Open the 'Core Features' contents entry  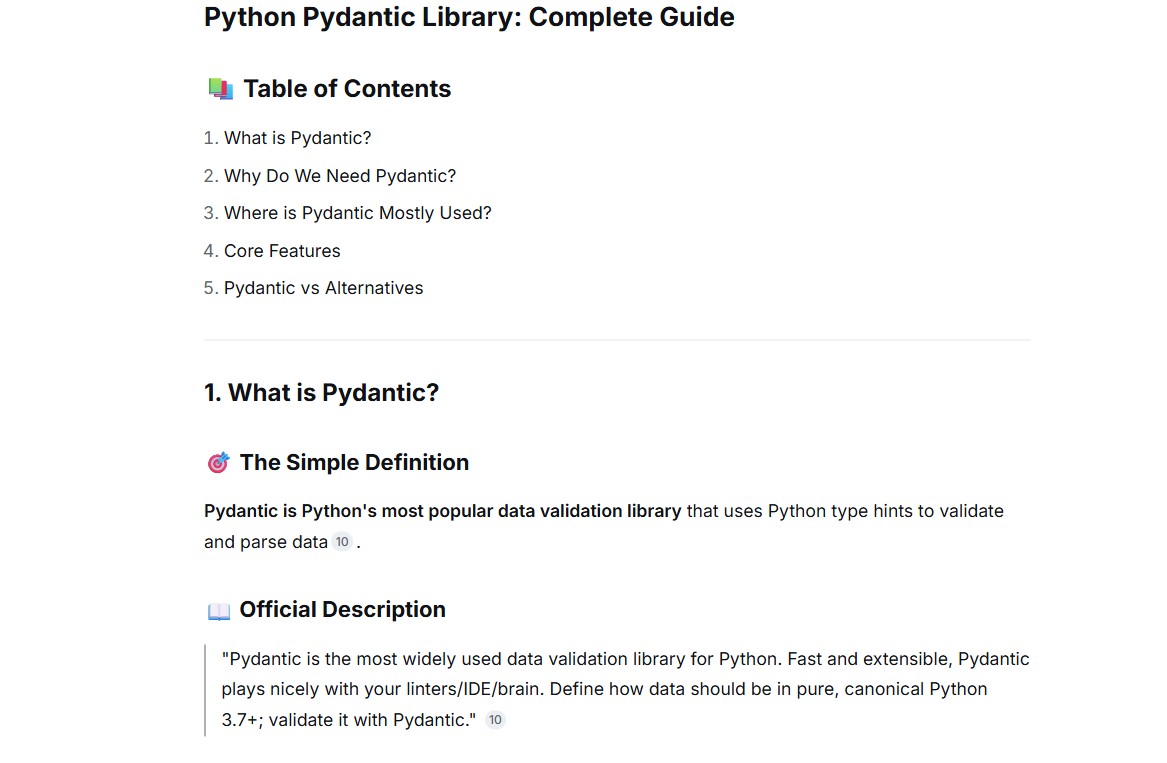click(282, 251)
